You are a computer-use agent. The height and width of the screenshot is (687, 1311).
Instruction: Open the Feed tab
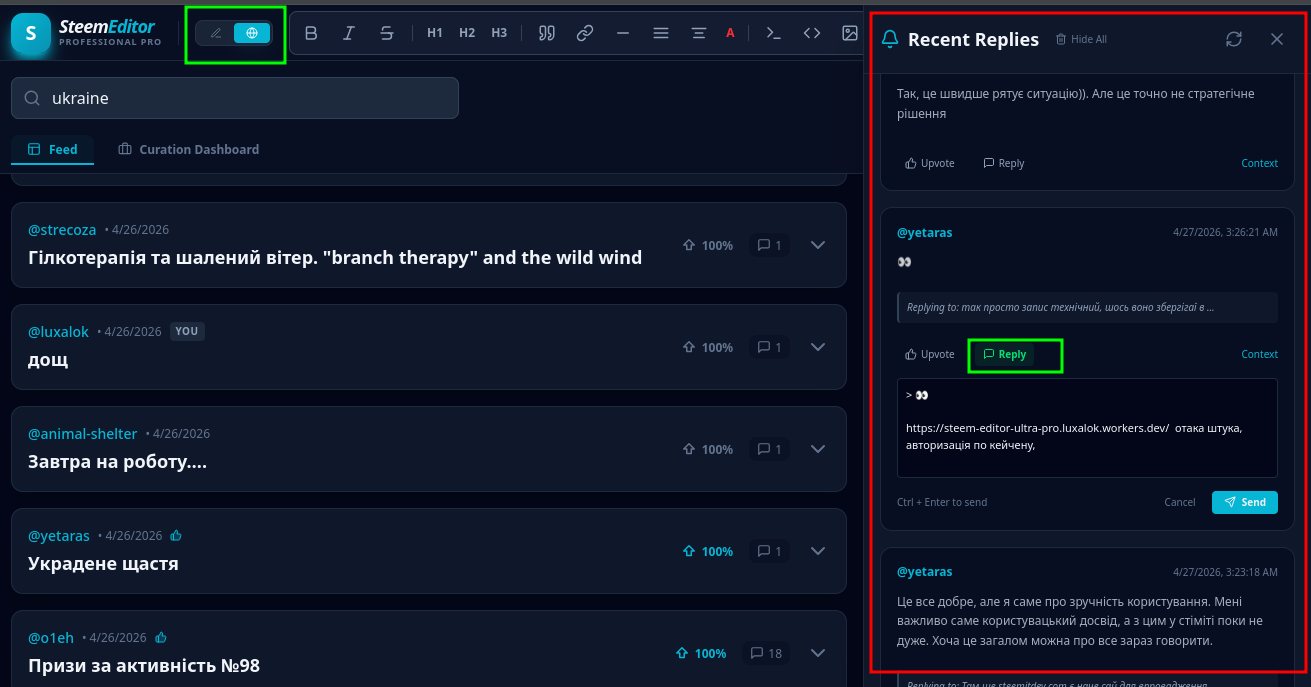point(53,149)
